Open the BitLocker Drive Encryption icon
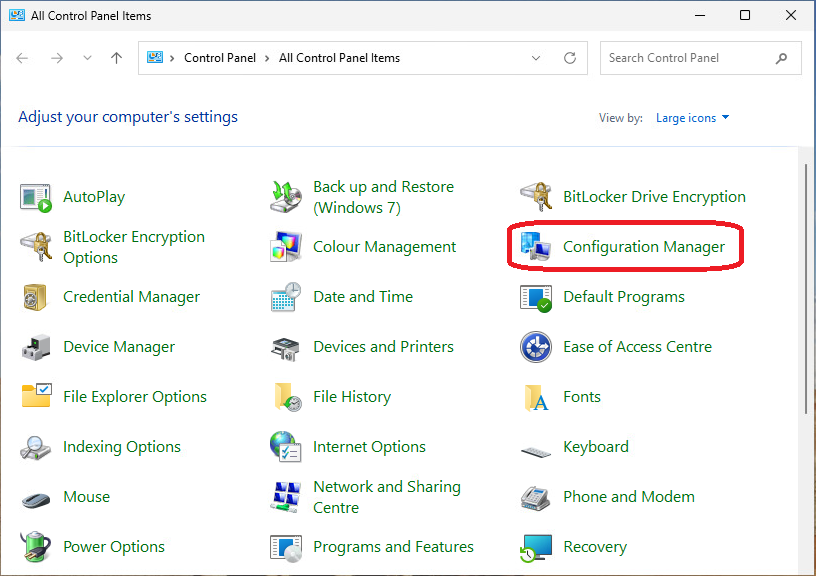Image resolution: width=816 pixels, height=576 pixels. click(536, 197)
